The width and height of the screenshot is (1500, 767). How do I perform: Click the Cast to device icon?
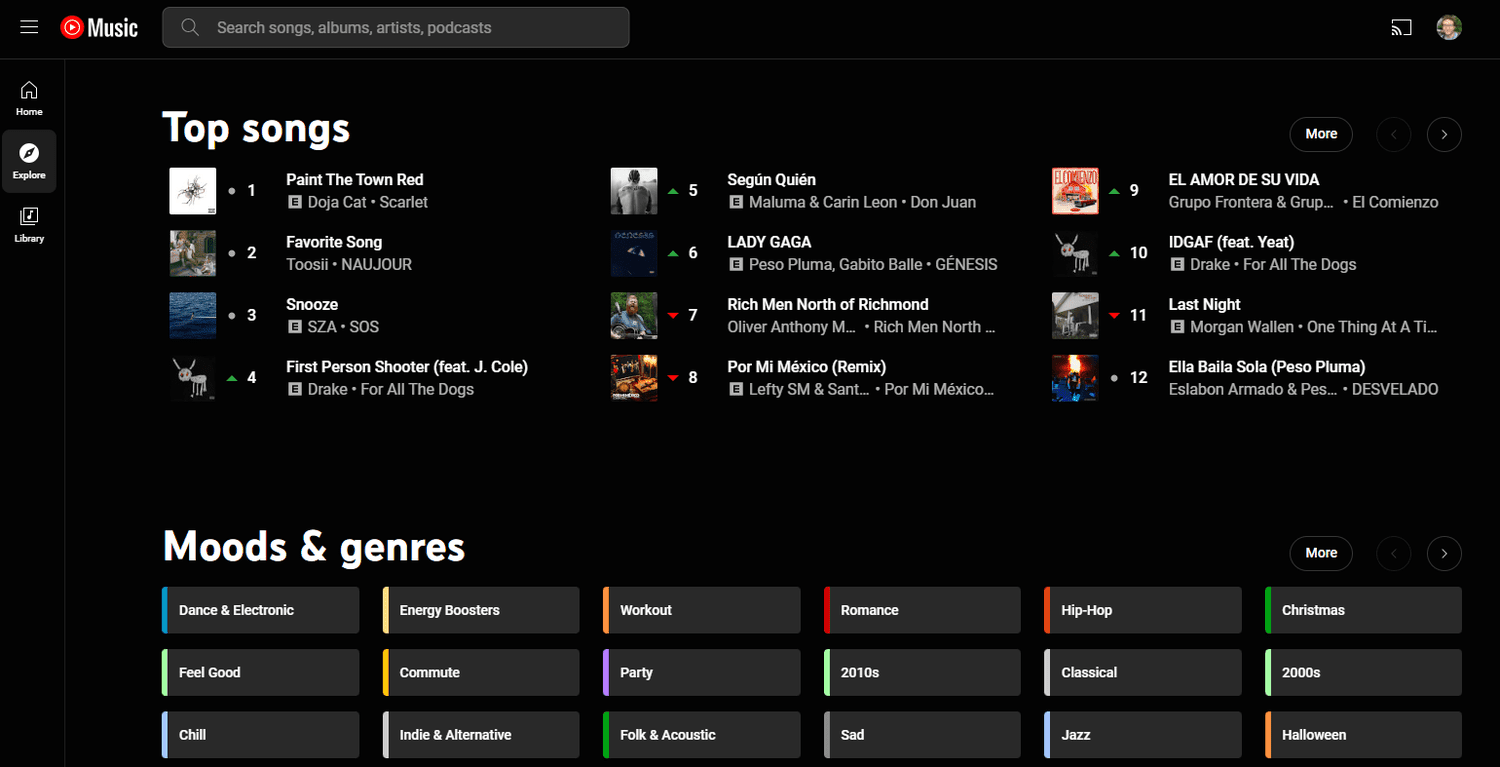(x=1401, y=28)
